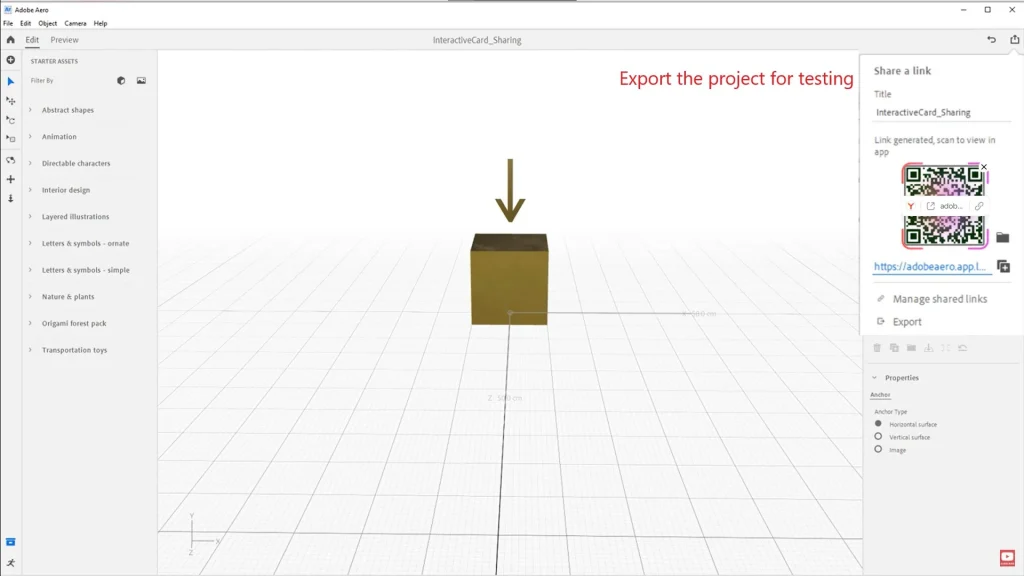Expand the Directable characters category
Viewport: 1024px width, 576px height.
(x=30, y=163)
